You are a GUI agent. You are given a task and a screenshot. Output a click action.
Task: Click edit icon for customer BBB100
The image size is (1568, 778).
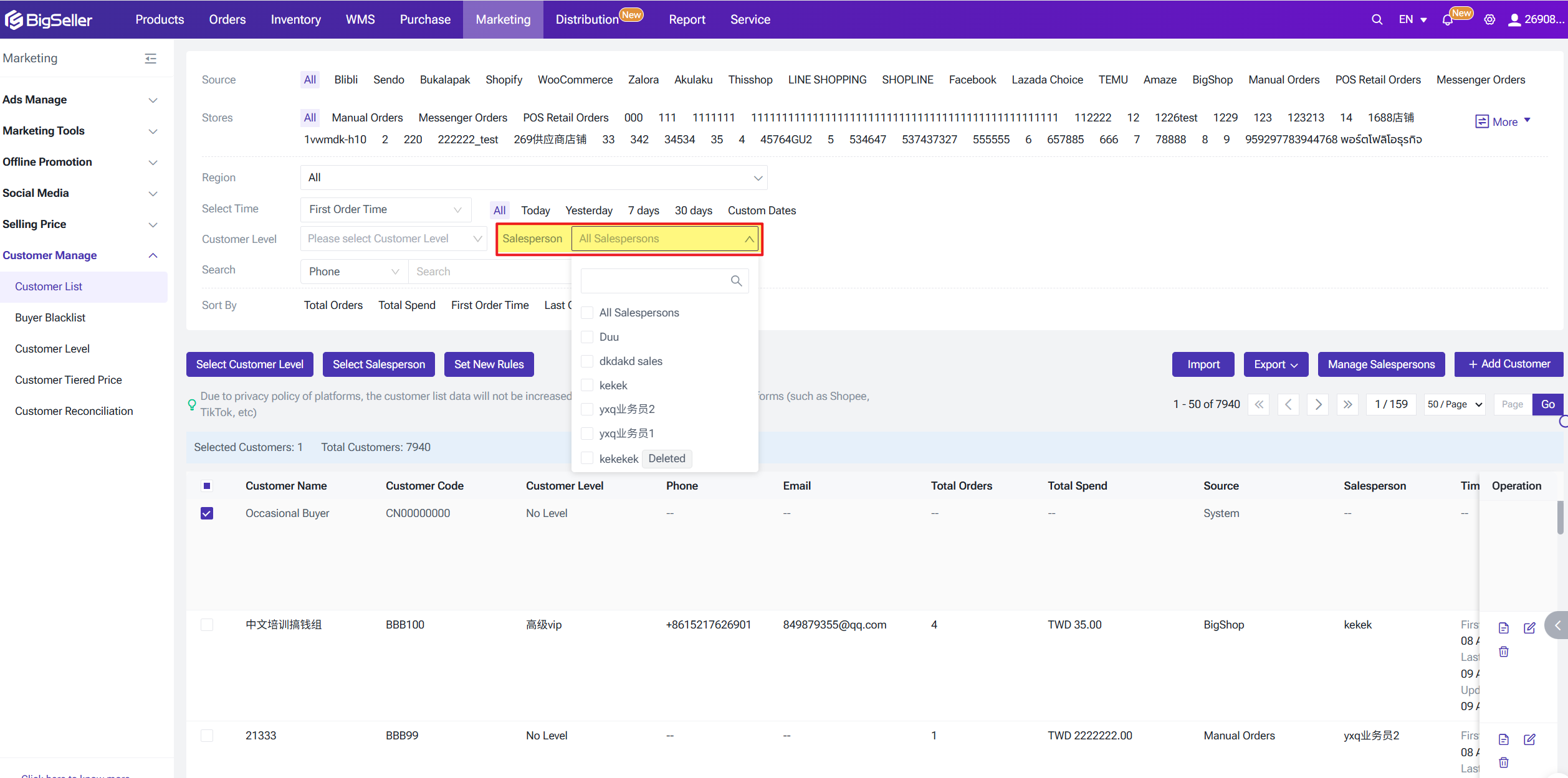(1529, 628)
